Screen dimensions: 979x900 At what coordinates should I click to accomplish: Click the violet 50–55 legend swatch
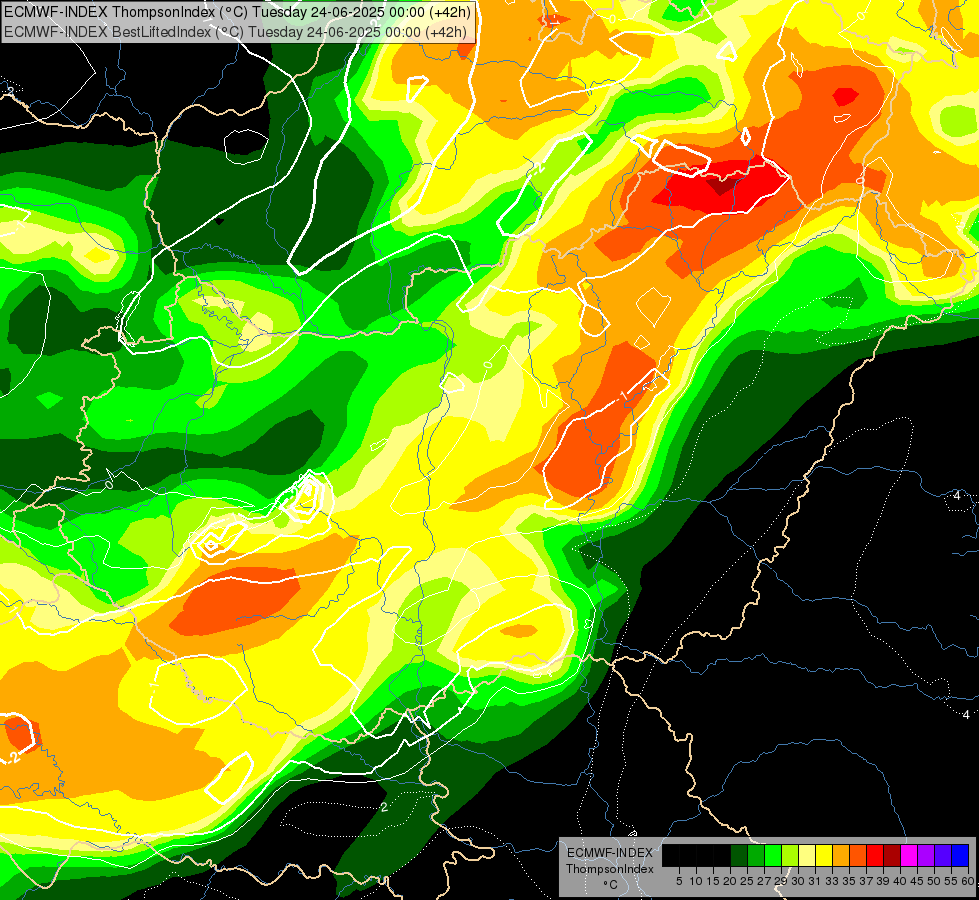(x=943, y=855)
